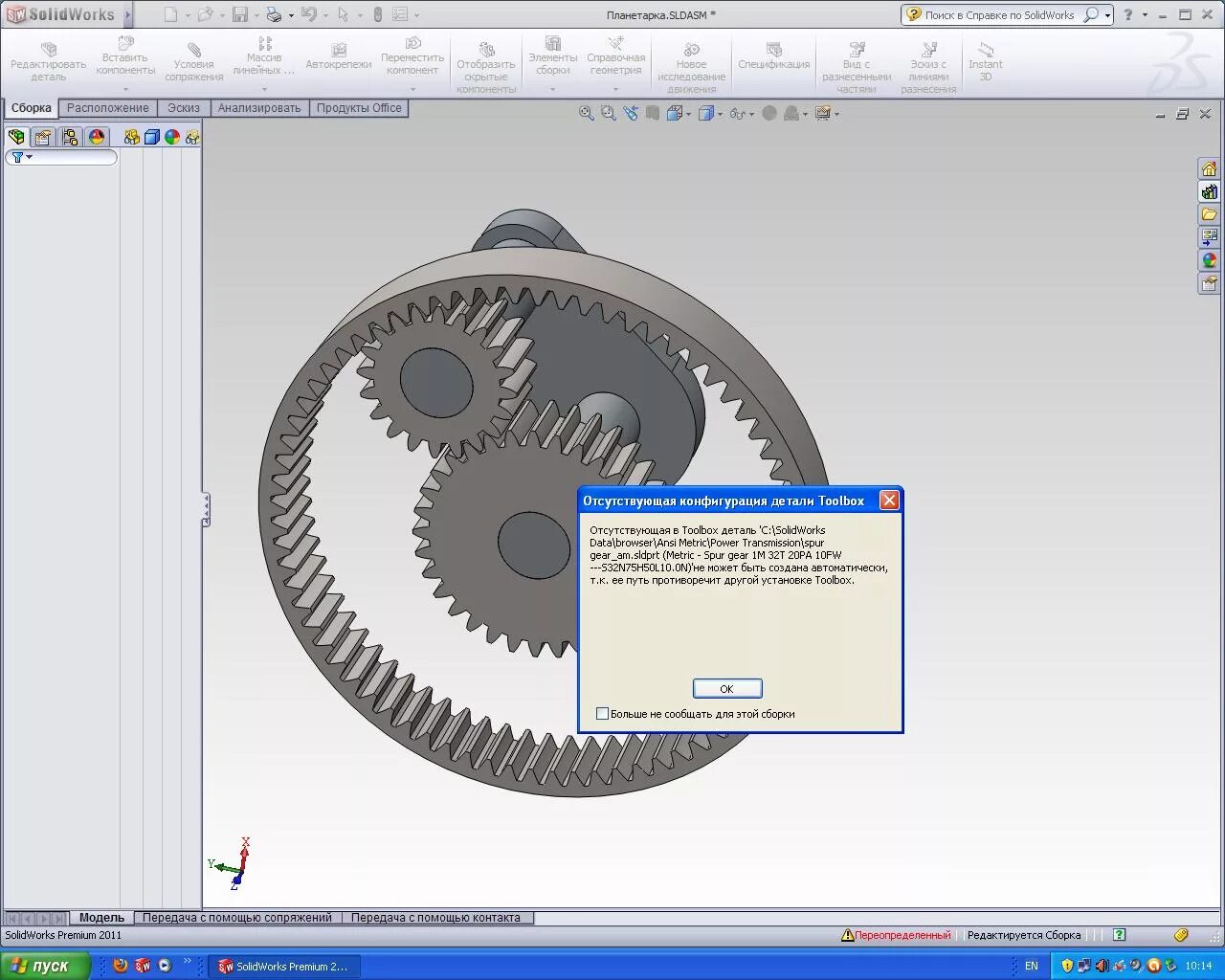The width and height of the screenshot is (1225, 980).
Task: Click Условия сопряжения paperclip command
Action: pos(193,61)
